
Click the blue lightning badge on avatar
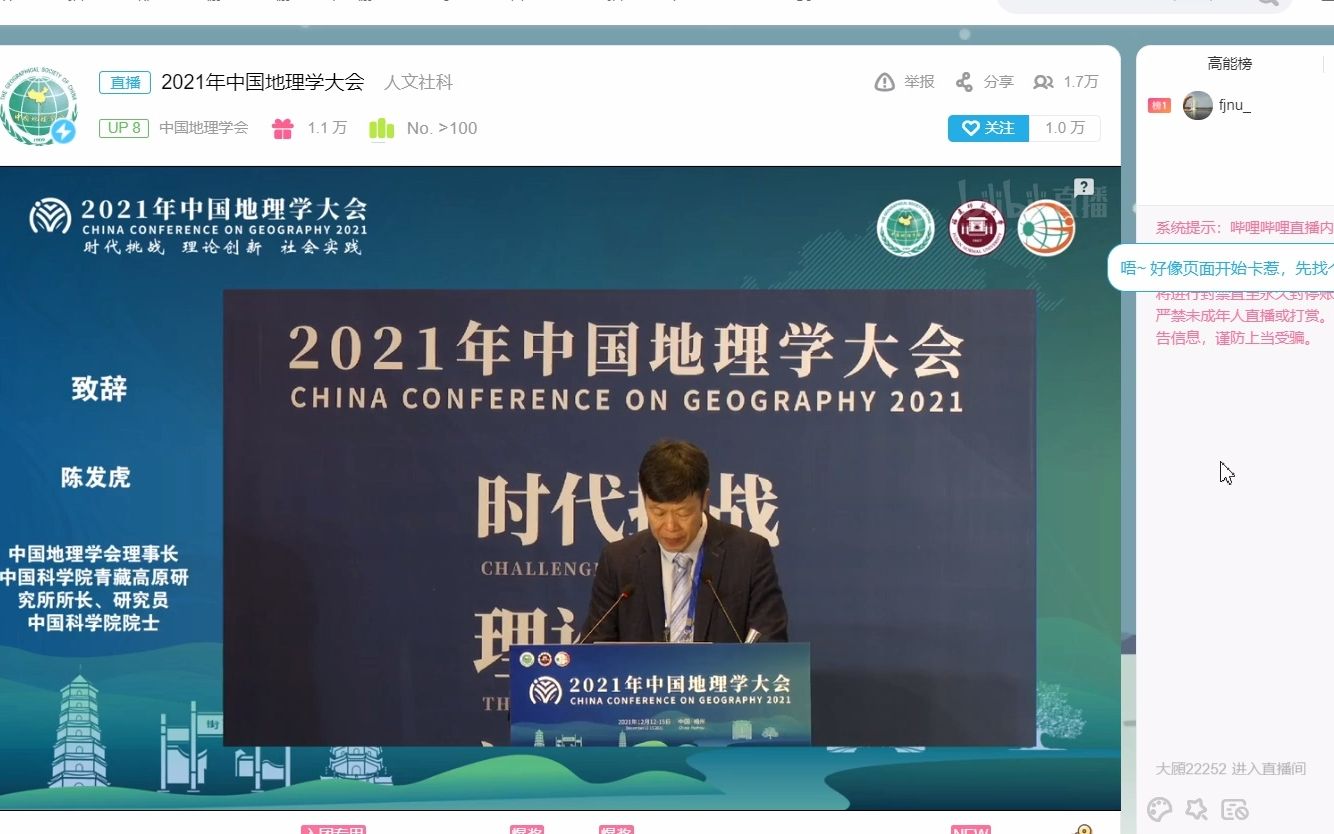pyautogui.click(x=63, y=131)
